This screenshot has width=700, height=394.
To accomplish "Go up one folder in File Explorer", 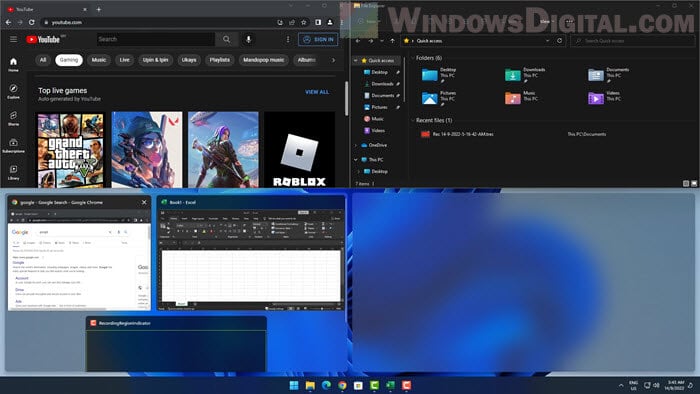I will (x=392, y=41).
